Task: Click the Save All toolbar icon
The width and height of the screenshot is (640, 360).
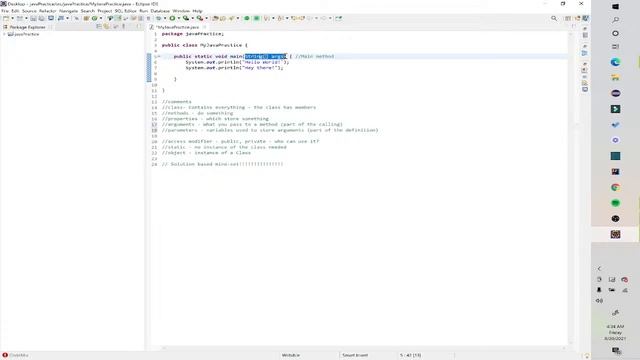Action: (x=41, y=18)
